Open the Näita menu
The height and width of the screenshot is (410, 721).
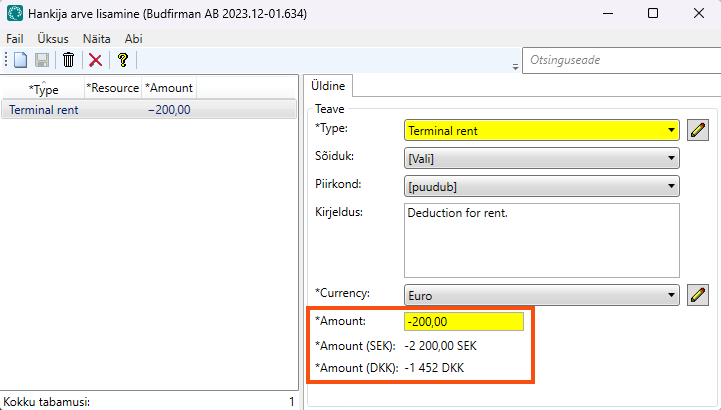97,37
